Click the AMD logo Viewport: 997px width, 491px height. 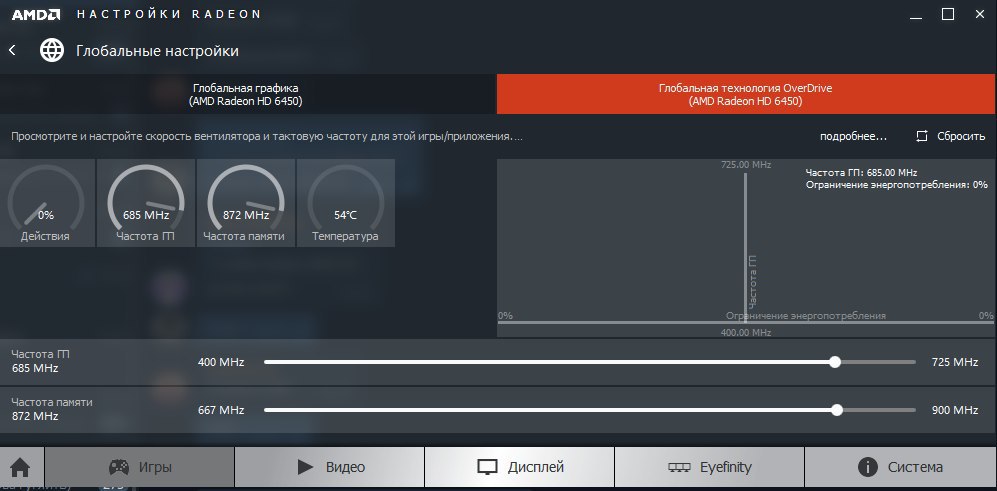pos(36,15)
